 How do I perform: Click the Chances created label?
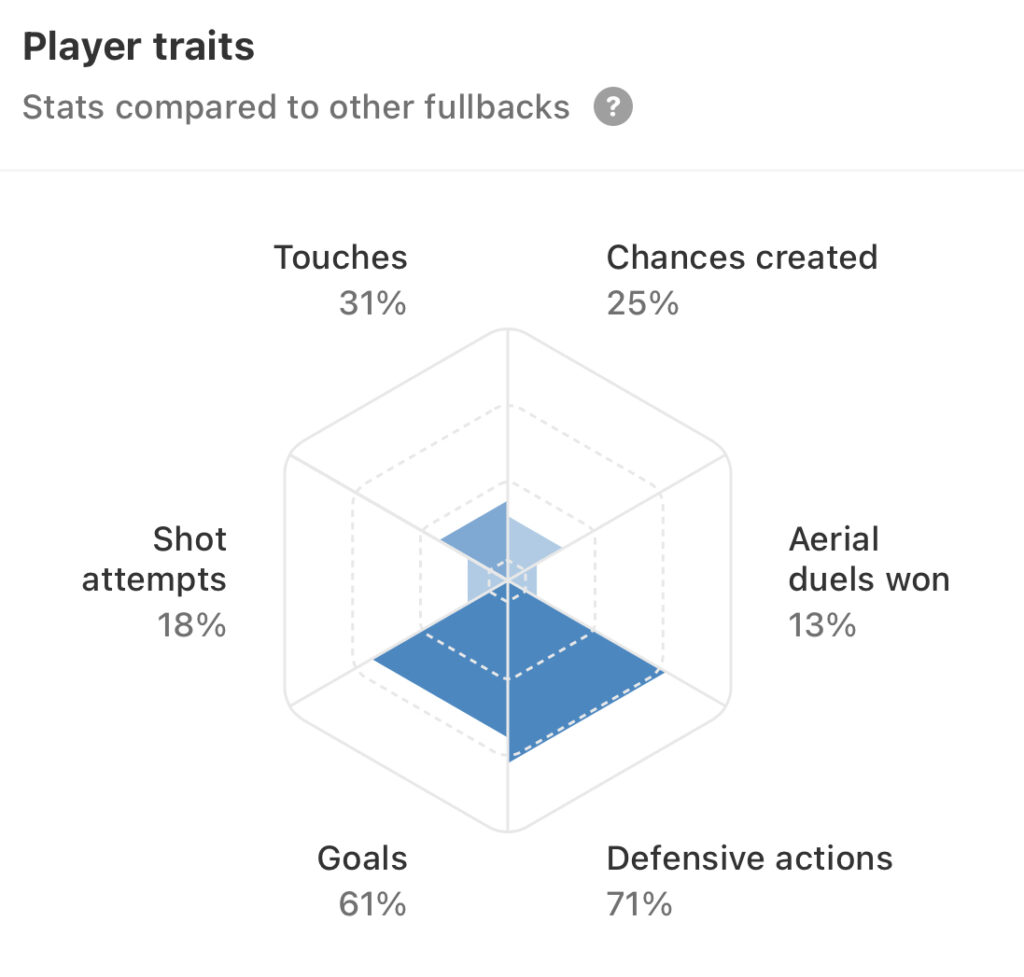[x=742, y=257]
